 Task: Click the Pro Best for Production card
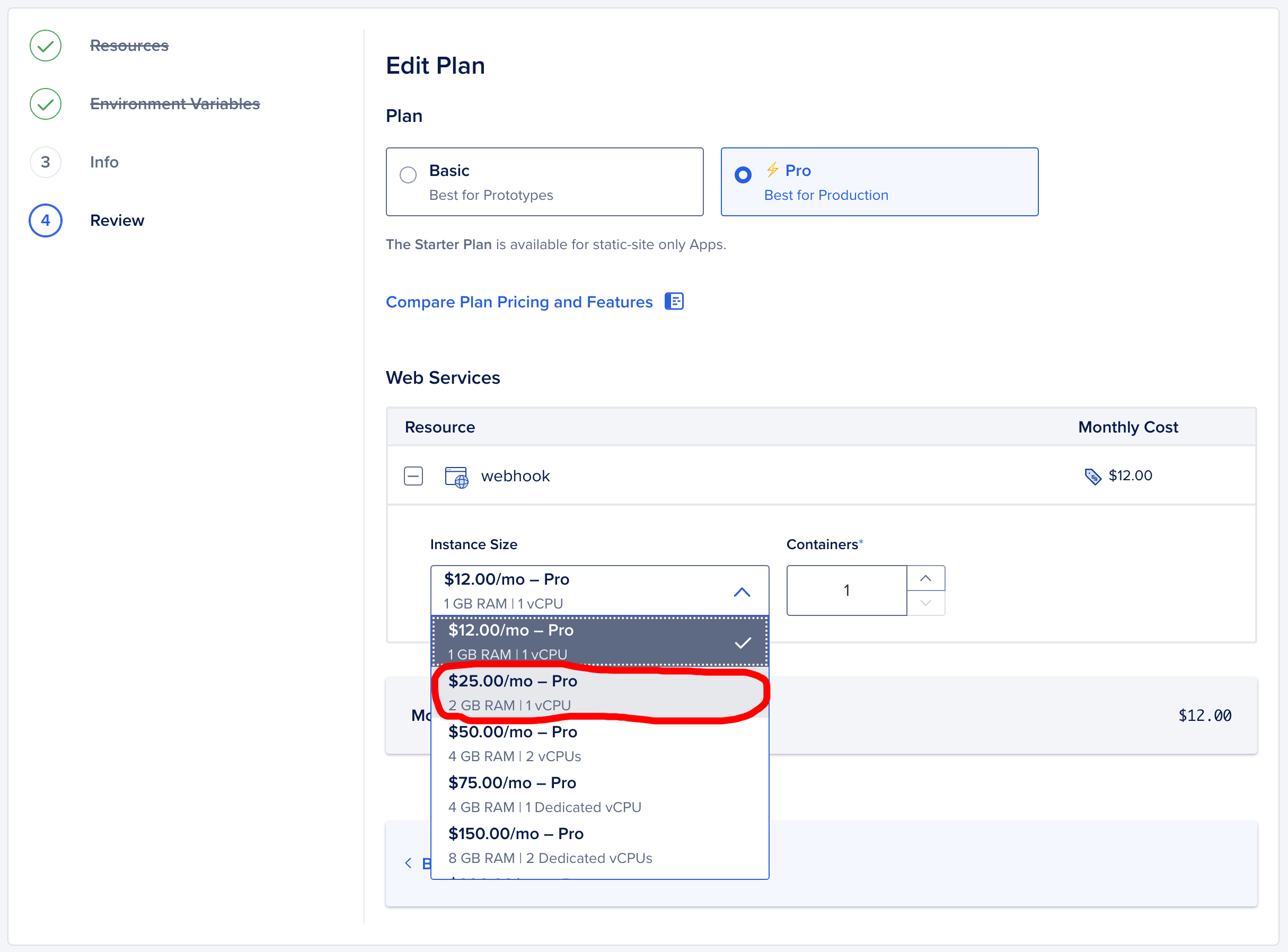(879, 181)
